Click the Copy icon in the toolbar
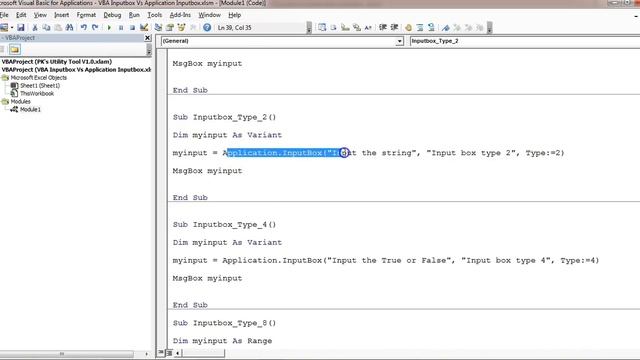640x360 pixels. 47,28
